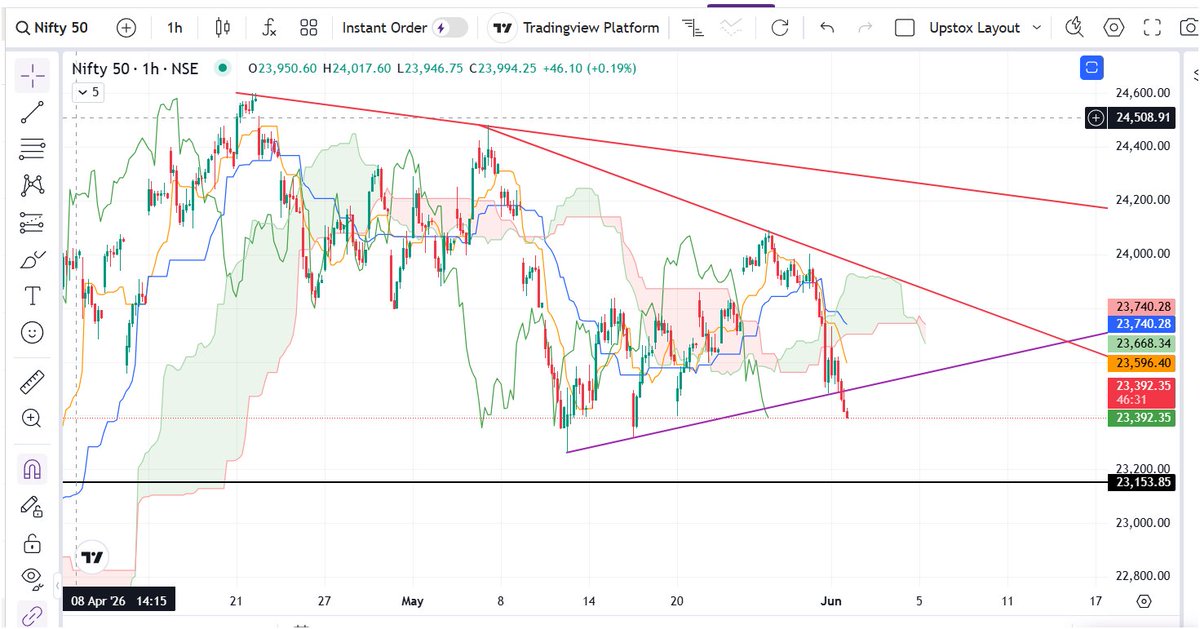Open the chart settings hexagon icon
1200x629 pixels.
pyautogui.click(x=1114, y=28)
